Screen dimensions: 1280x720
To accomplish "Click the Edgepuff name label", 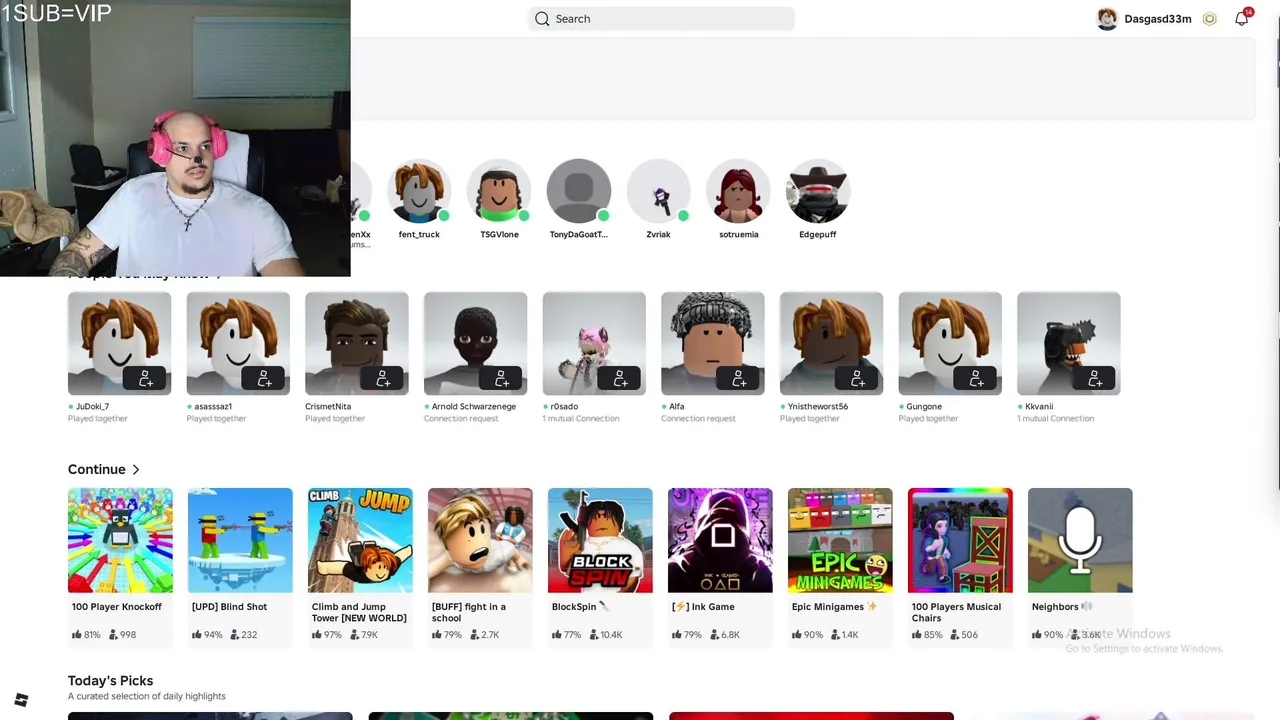I will point(818,235).
